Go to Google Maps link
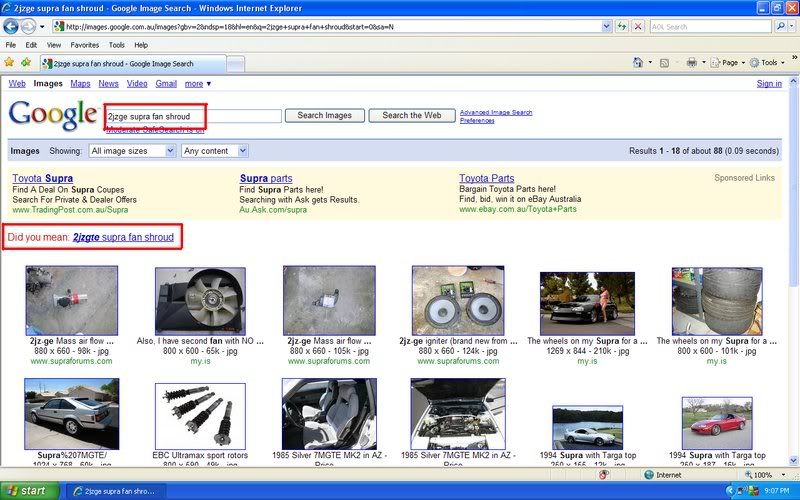This screenshot has width=800, height=500. tap(80, 84)
